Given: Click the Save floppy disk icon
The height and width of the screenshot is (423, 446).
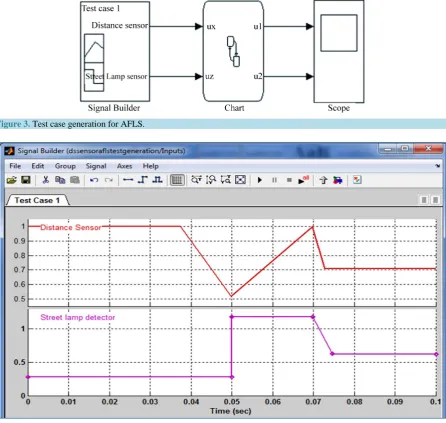Looking at the screenshot, I should (26, 180).
